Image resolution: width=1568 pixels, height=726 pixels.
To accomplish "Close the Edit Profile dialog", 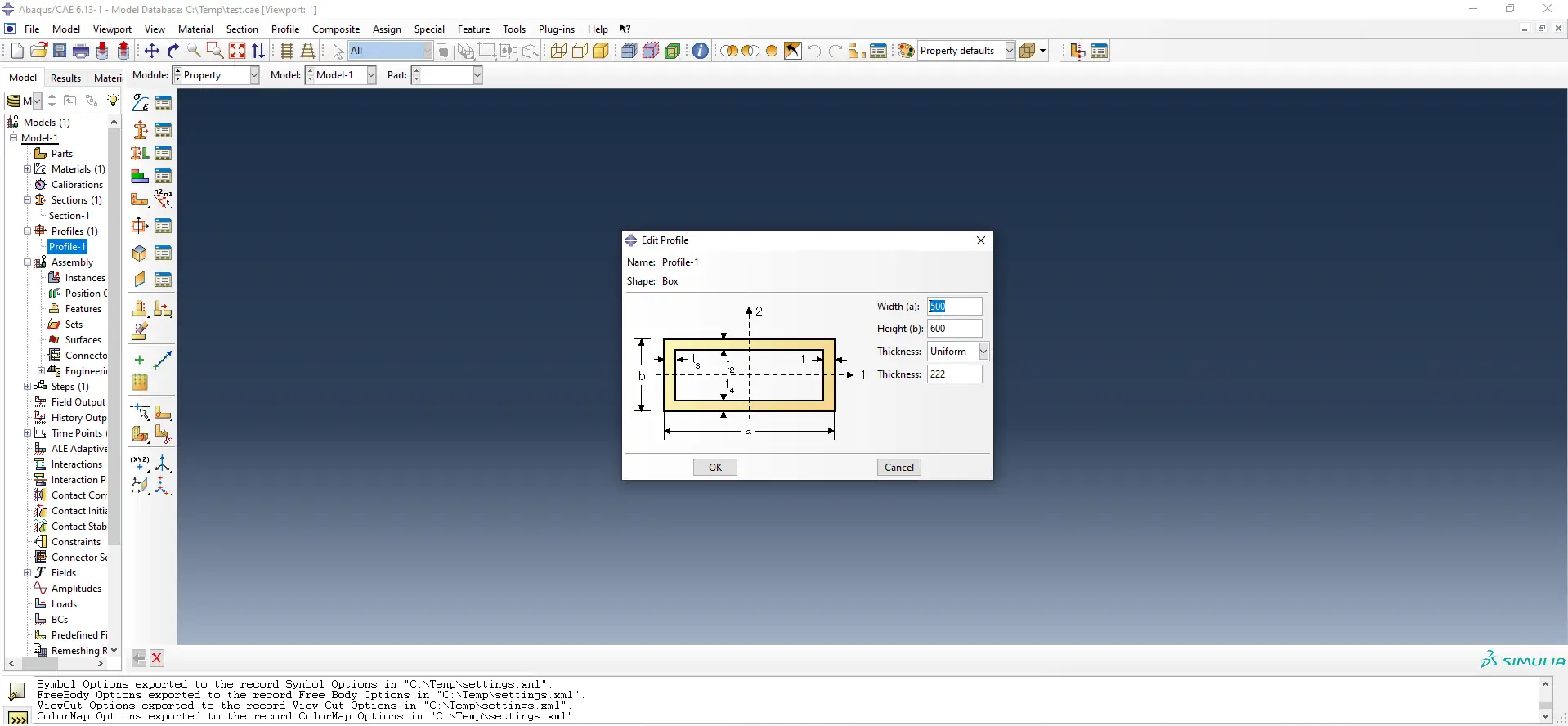I will (981, 240).
